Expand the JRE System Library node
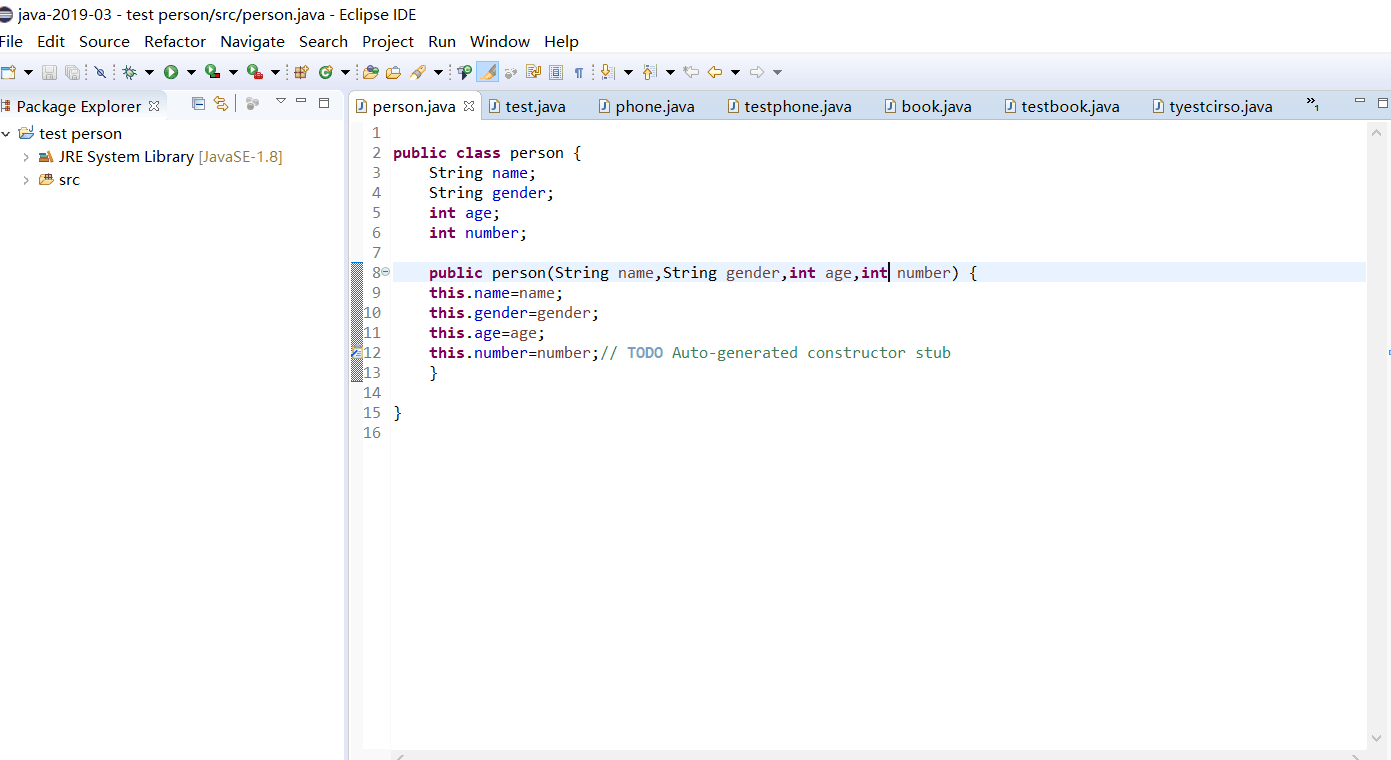Screen dimensions: 1391x760 tap(26, 157)
